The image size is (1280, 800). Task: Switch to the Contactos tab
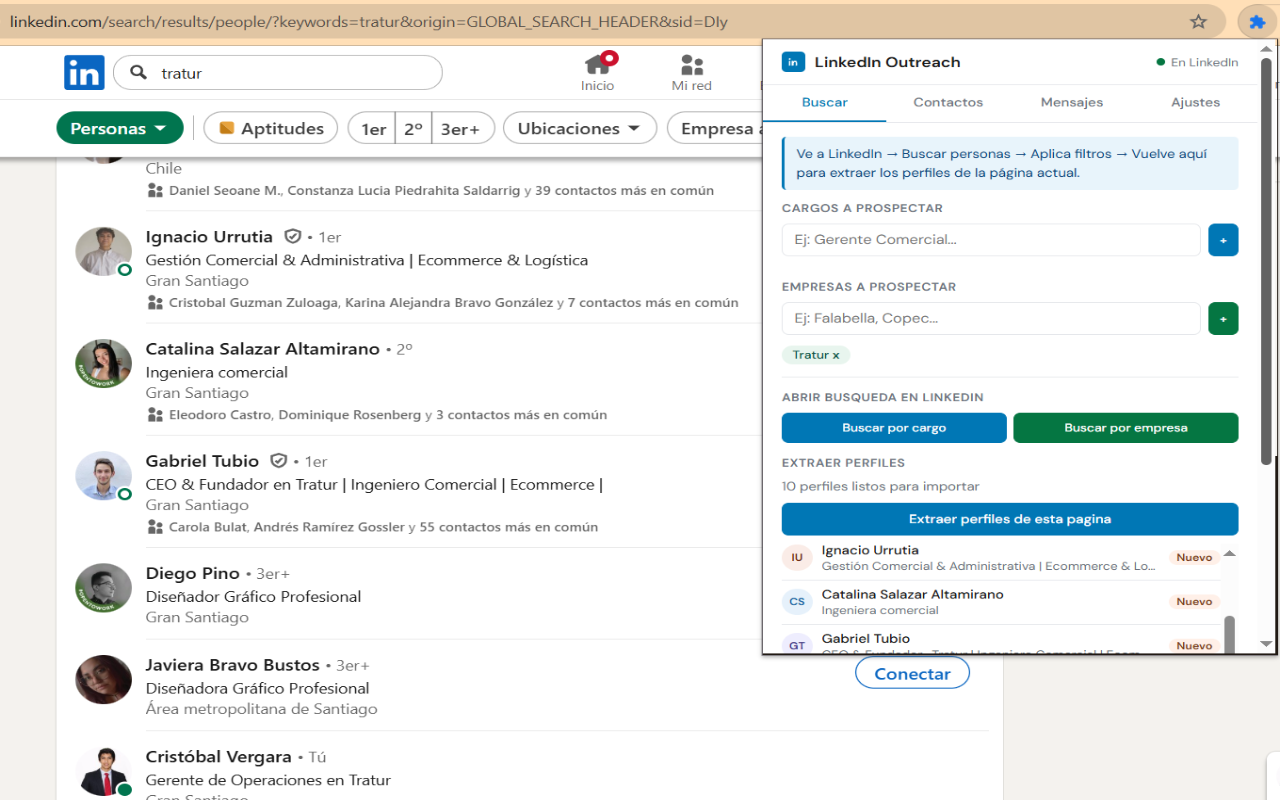(948, 102)
